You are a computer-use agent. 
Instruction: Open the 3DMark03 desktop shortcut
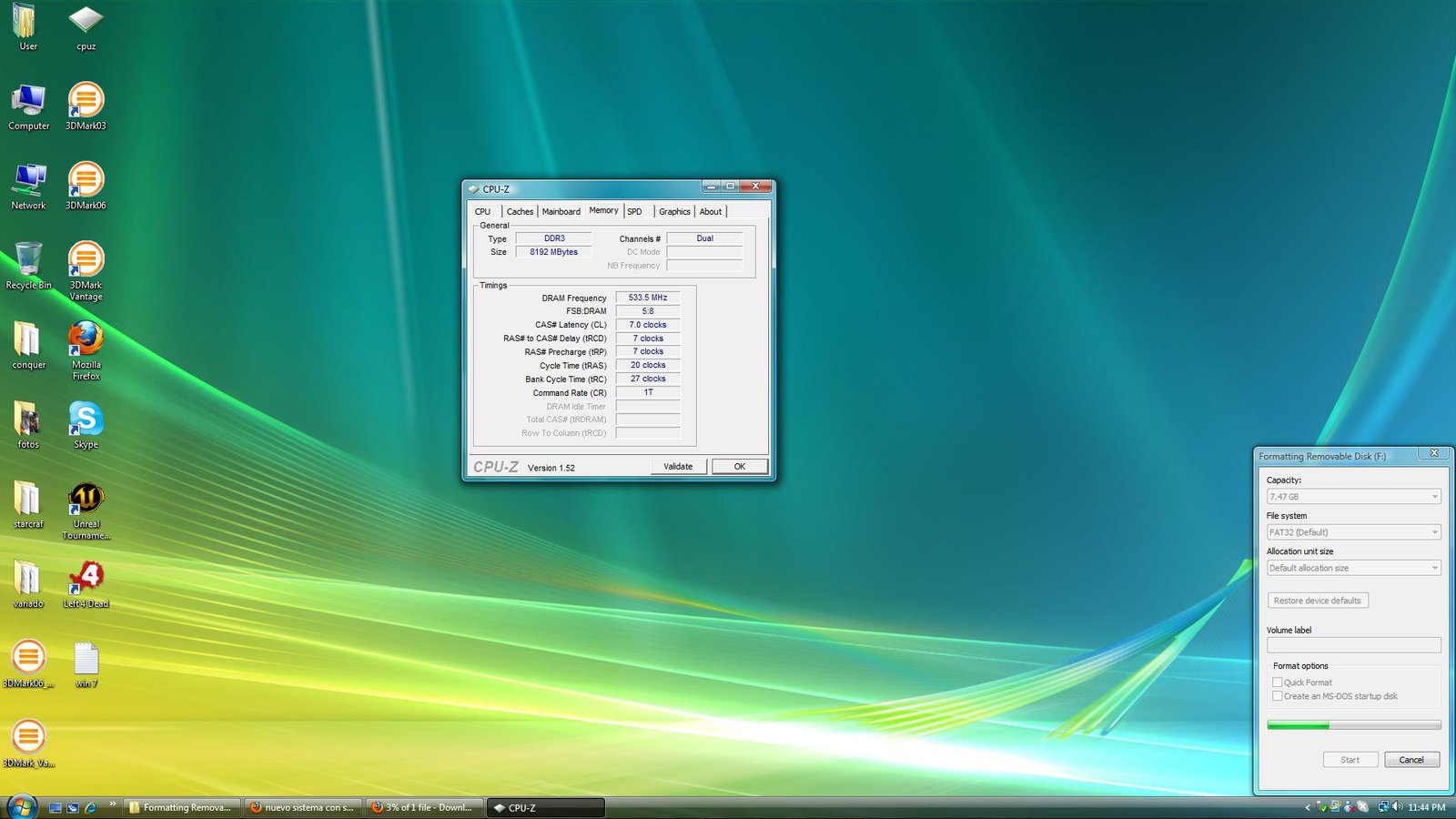tap(86, 106)
